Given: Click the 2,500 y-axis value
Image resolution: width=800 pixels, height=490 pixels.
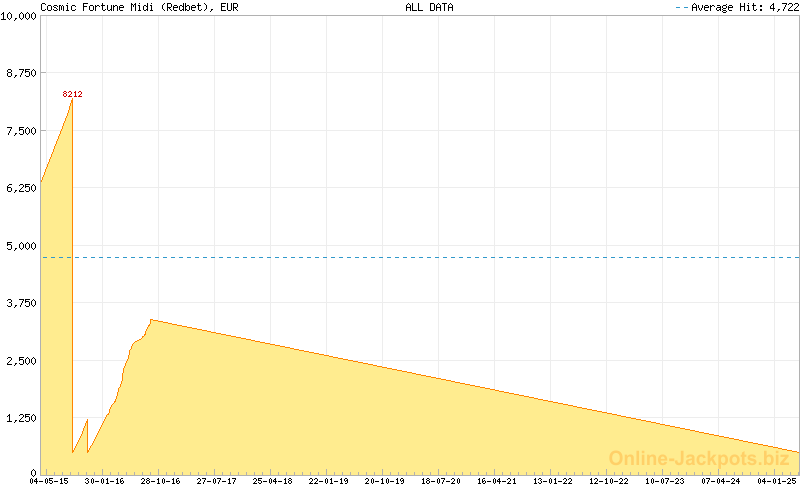Looking at the screenshot, I should [22, 361].
